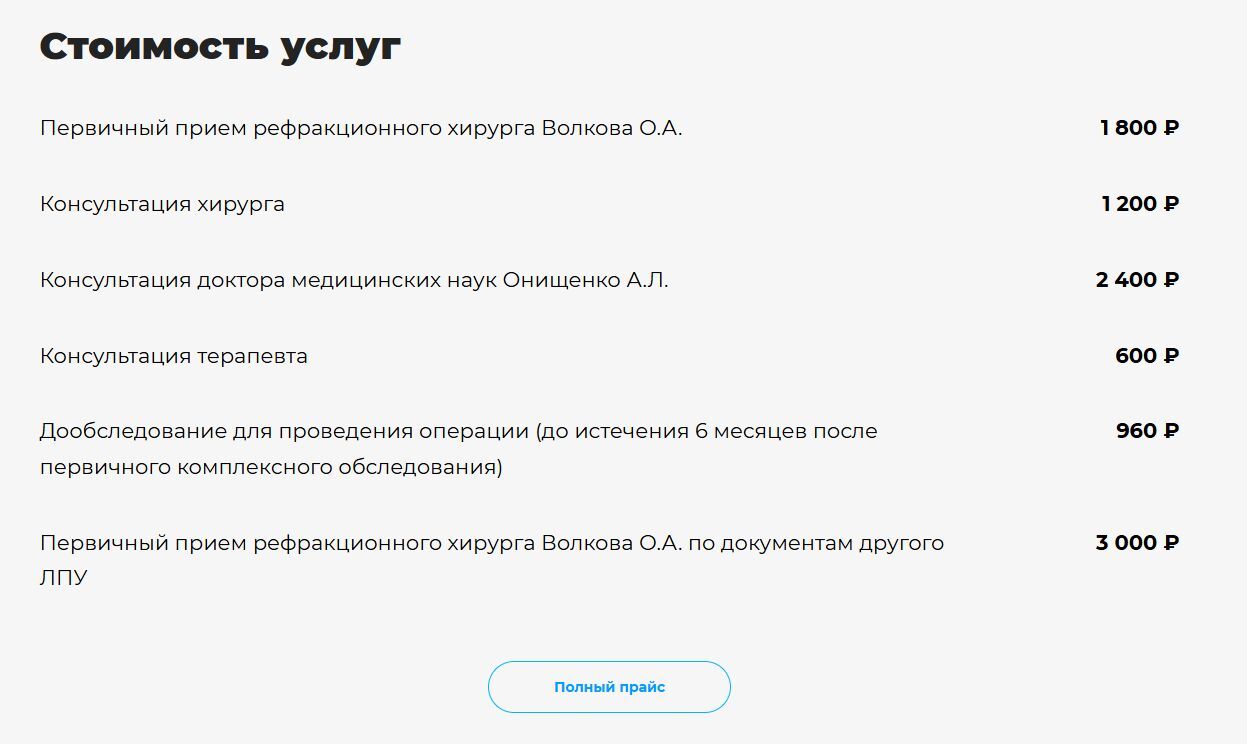Click the line первичного комплексного обследования)
Screen dimensions: 1247x744
(x=271, y=467)
